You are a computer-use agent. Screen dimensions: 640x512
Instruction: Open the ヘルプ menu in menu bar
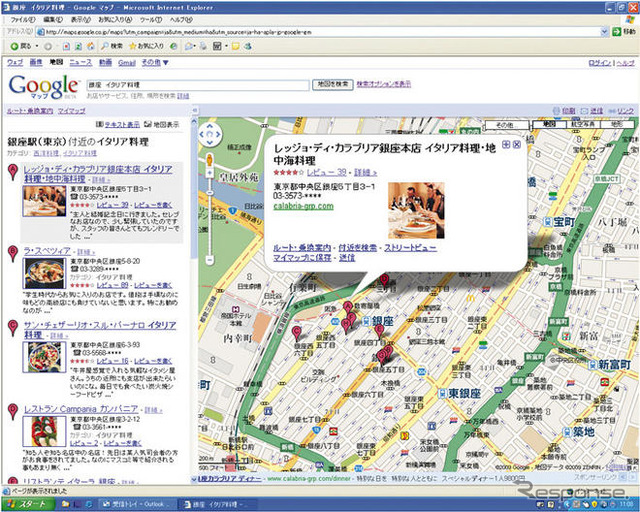click(x=181, y=20)
